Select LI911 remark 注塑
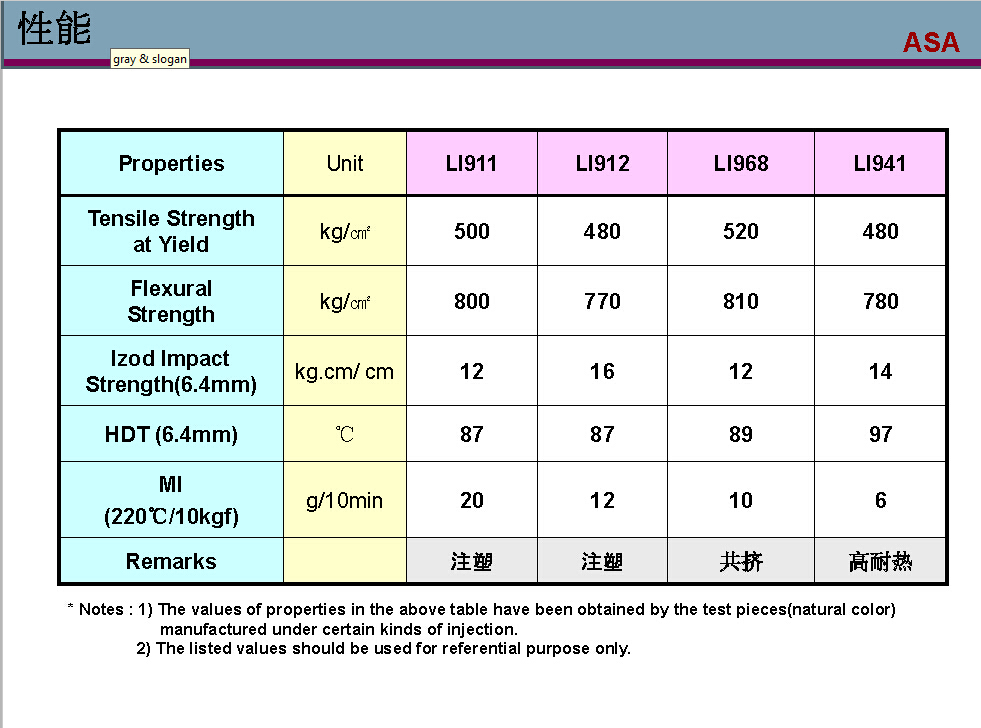The width and height of the screenshot is (981, 728). click(x=472, y=561)
